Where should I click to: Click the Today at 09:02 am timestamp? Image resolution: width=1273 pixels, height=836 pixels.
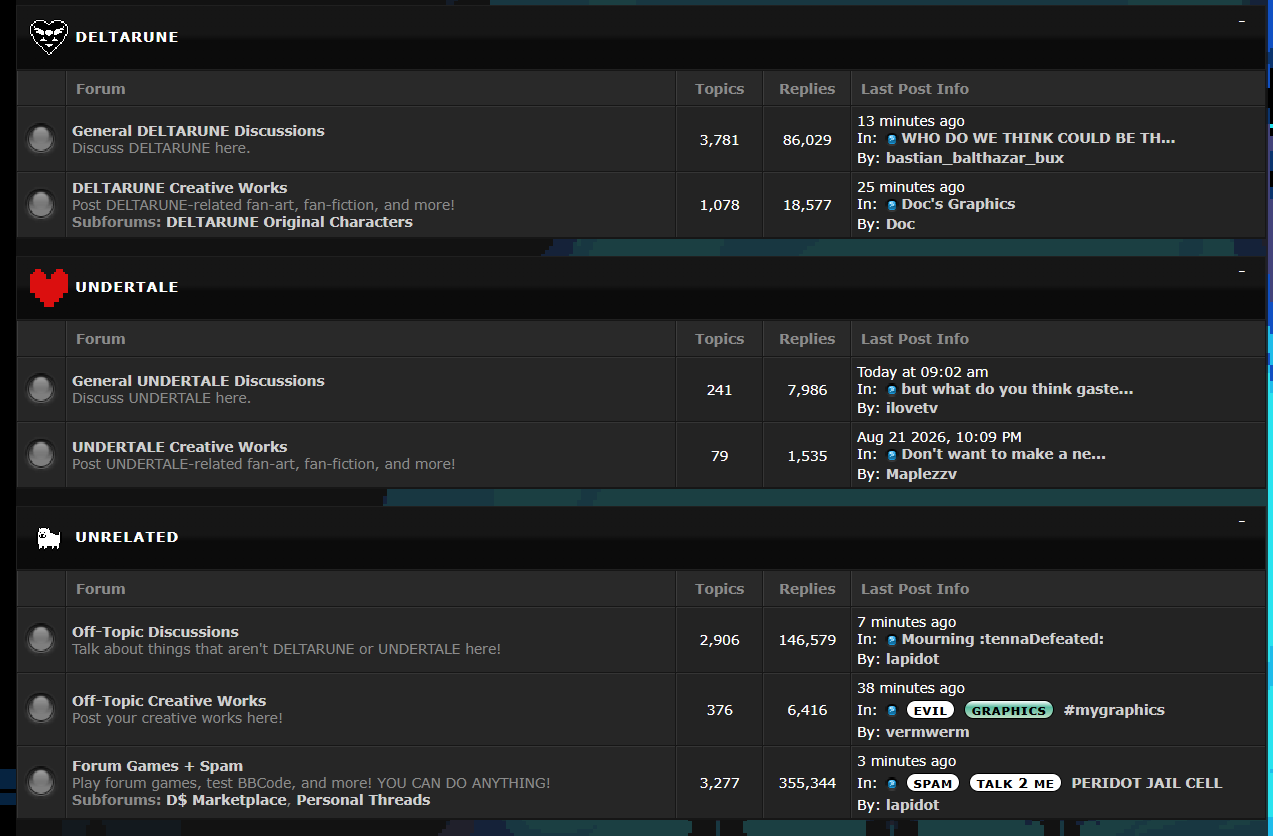922,372
